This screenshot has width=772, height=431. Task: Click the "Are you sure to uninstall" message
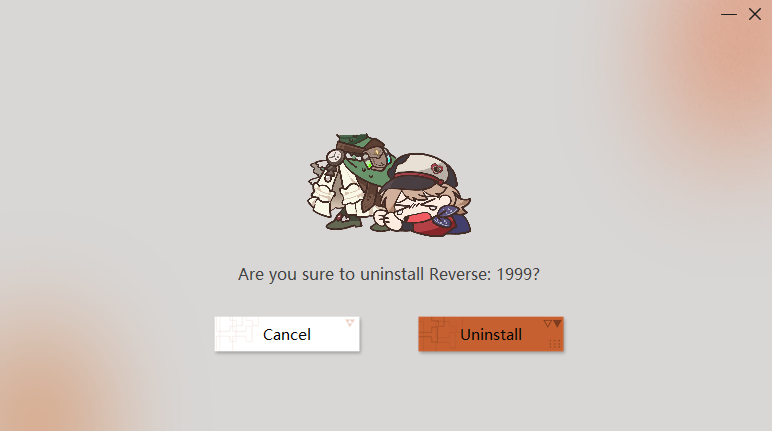[x=331, y=274]
